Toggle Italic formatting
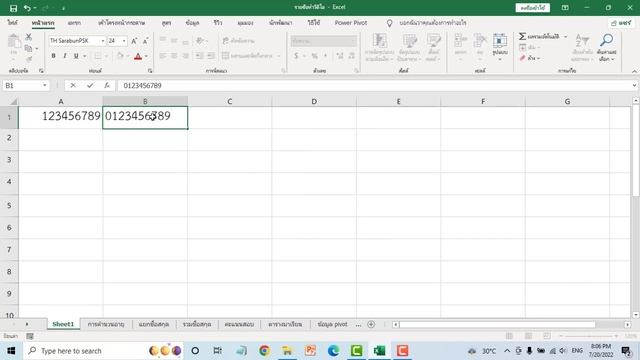 [64, 56]
